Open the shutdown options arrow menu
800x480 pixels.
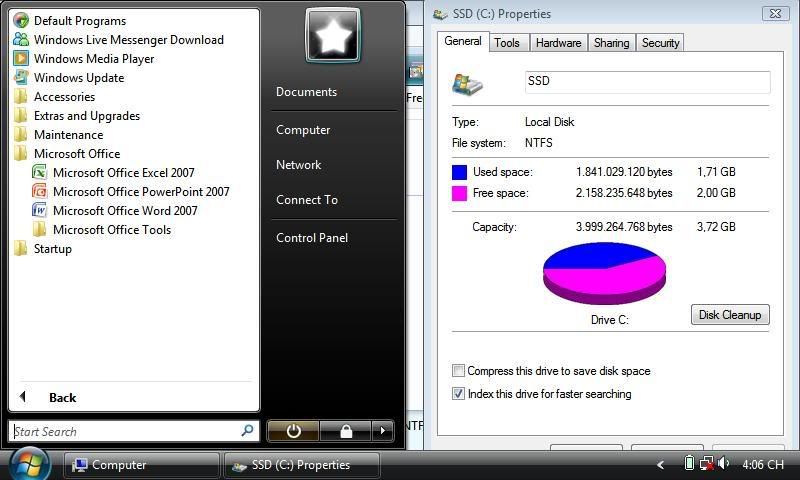coord(382,431)
